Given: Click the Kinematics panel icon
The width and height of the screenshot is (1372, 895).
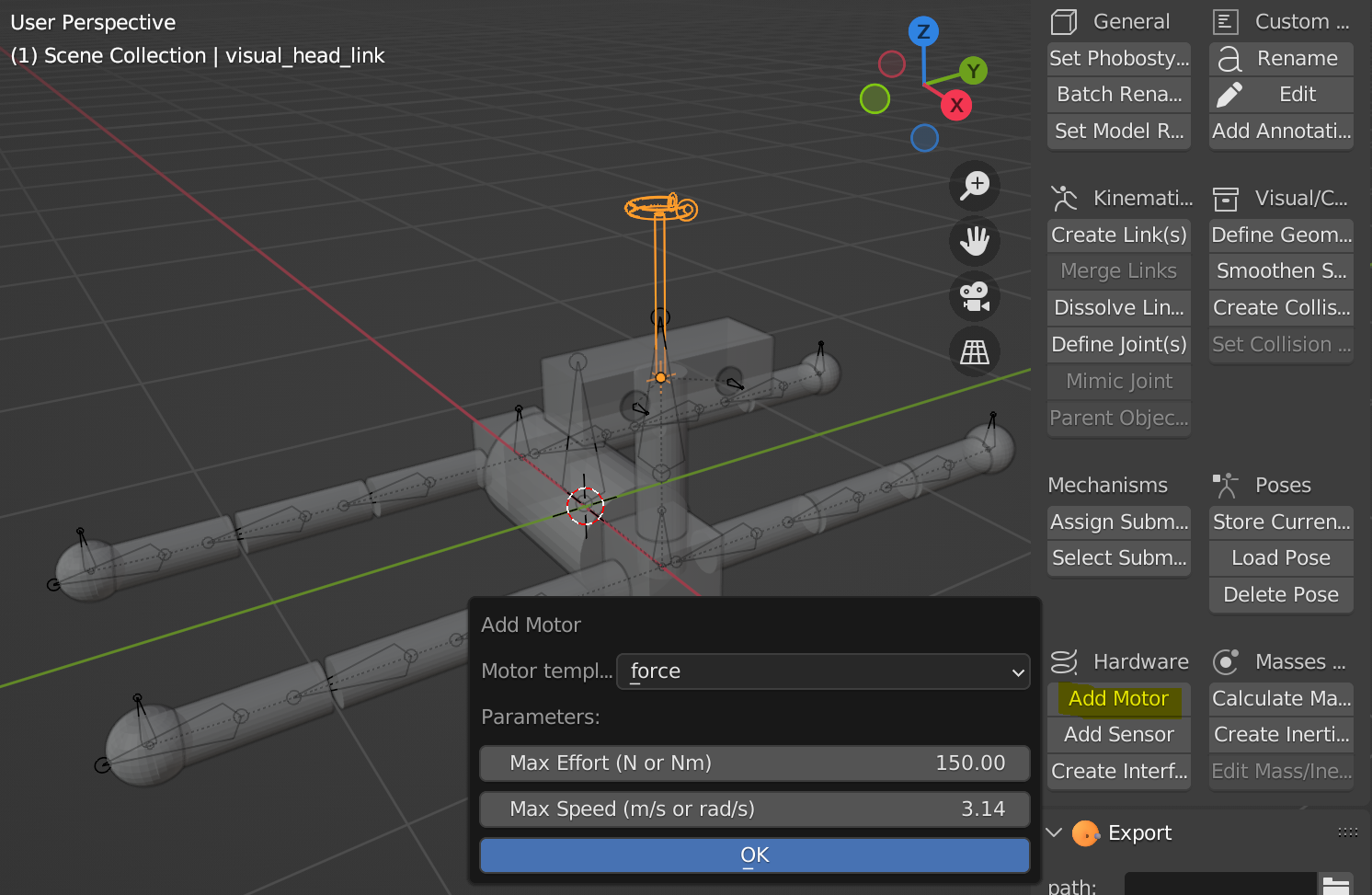Looking at the screenshot, I should (x=1063, y=197).
